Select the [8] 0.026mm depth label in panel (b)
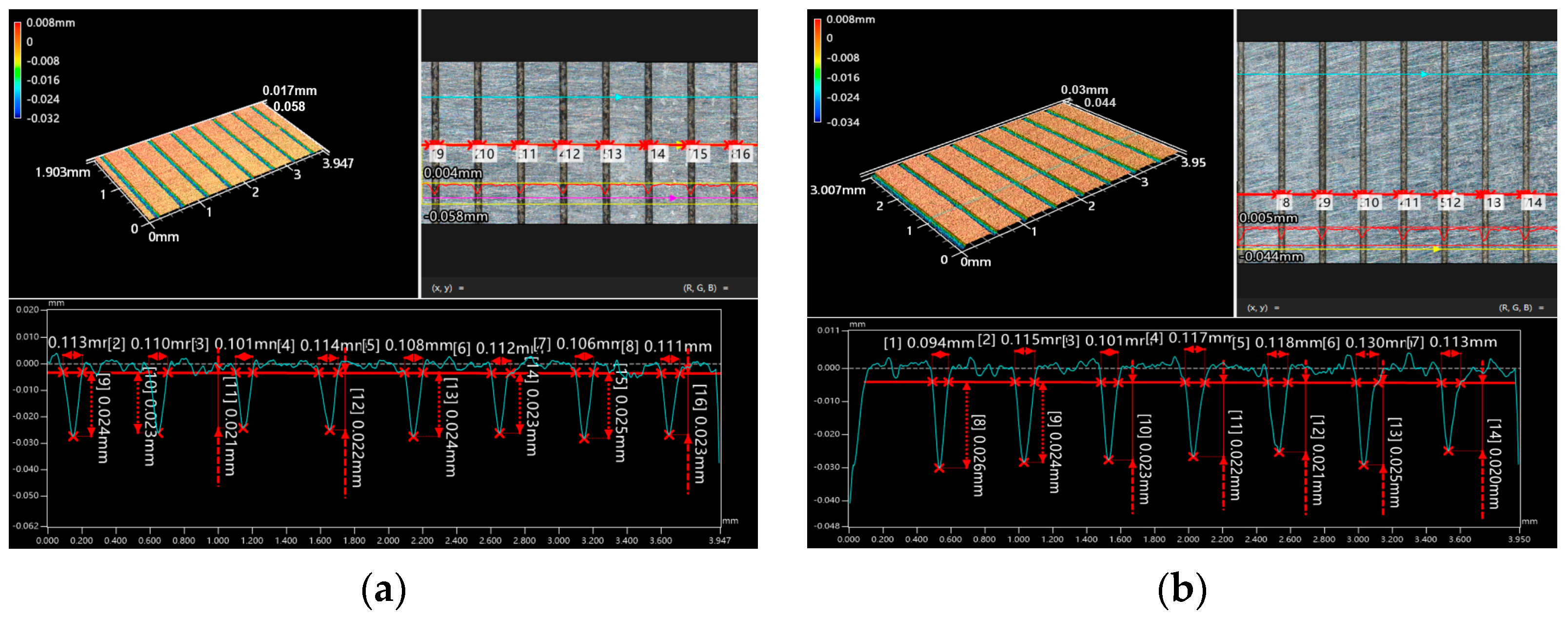The height and width of the screenshot is (617, 1568). 977,455
